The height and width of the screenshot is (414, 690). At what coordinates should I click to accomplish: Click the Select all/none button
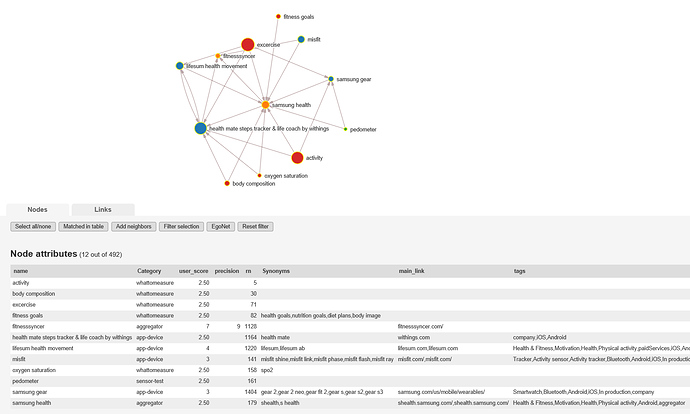[33, 227]
